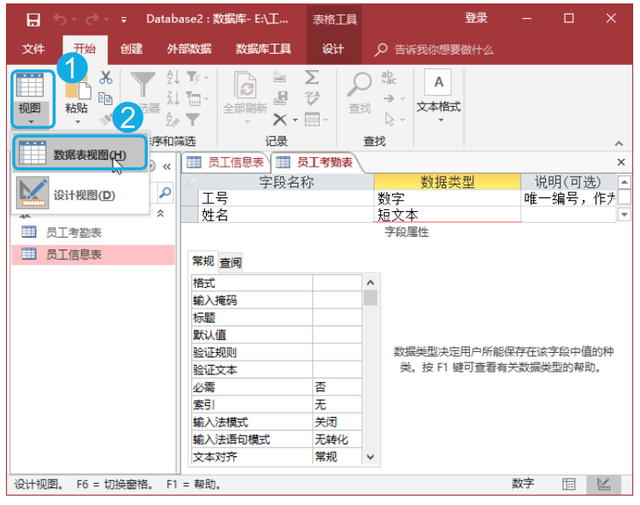640x505 pixels.
Task: Close the current table document tab
Action: [621, 162]
